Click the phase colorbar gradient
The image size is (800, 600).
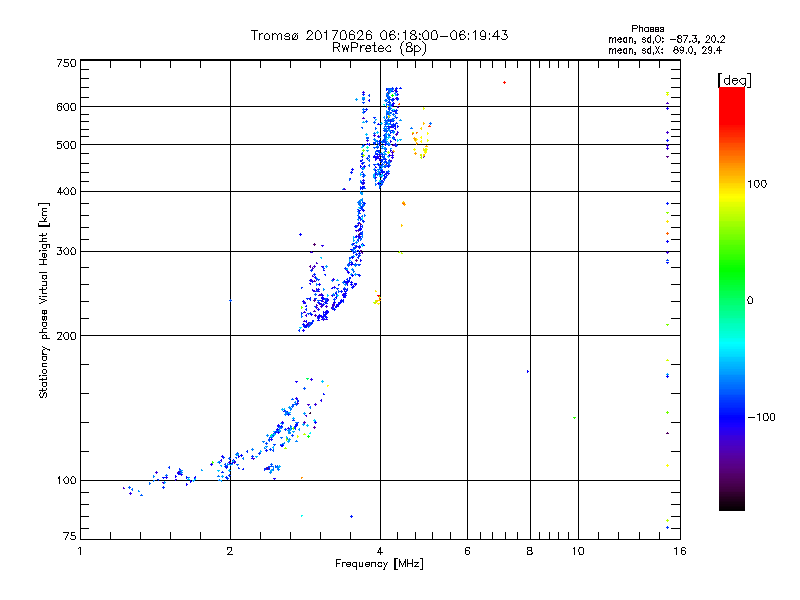pos(732,298)
